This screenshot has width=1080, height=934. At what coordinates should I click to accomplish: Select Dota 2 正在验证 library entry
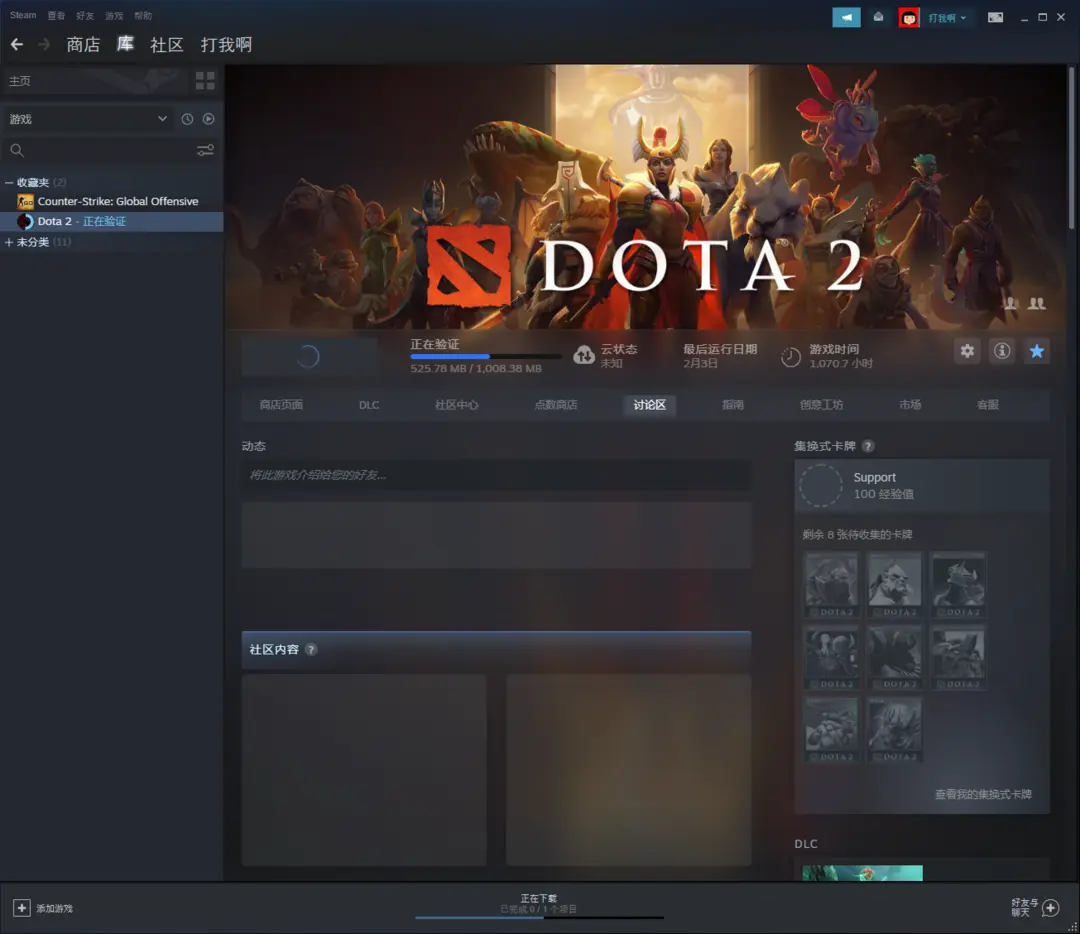(x=112, y=221)
